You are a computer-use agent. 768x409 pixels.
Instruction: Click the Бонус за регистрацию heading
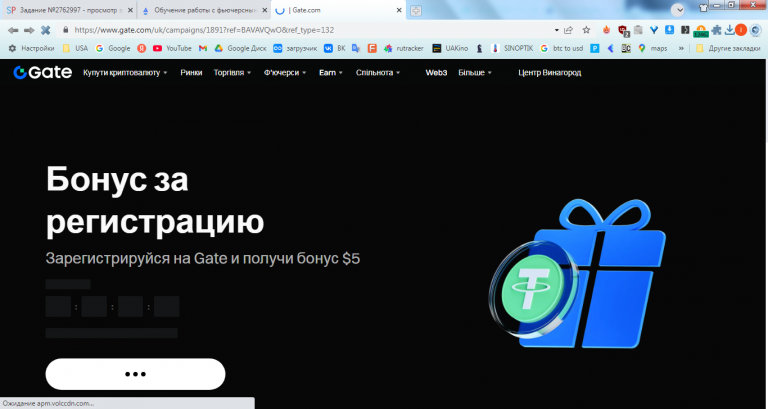[155, 201]
